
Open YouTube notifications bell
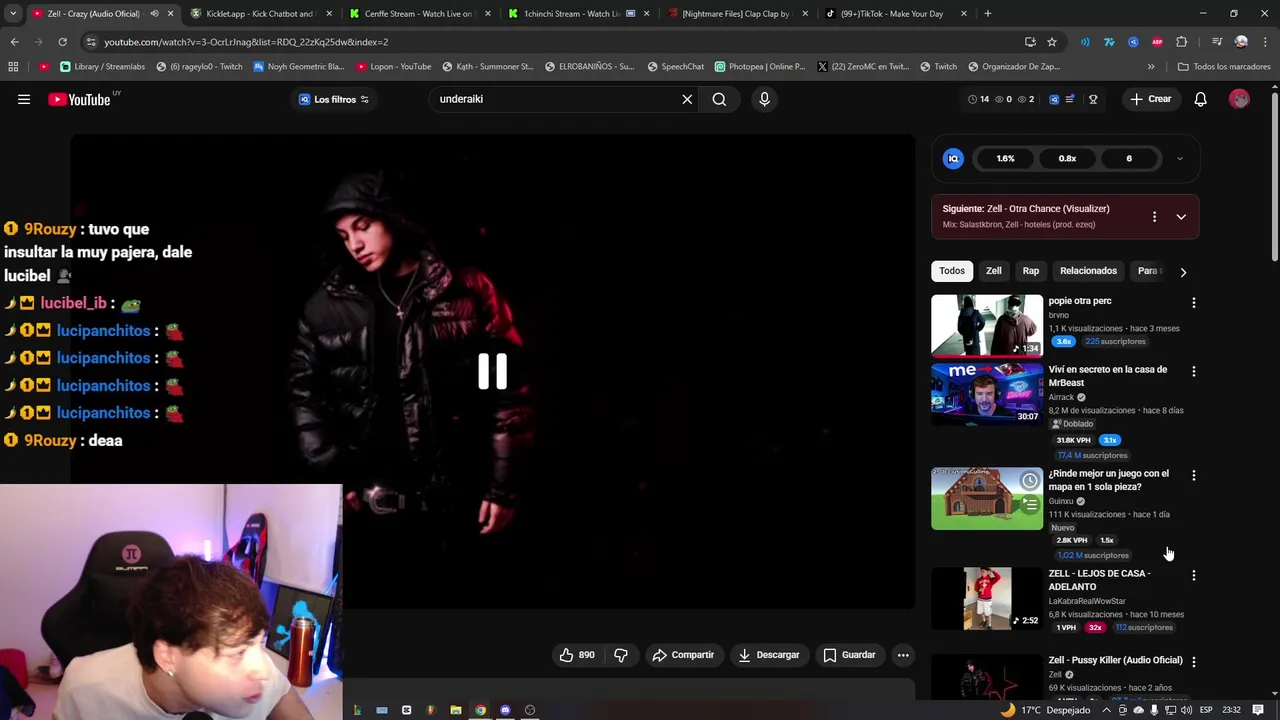pyautogui.click(x=1200, y=99)
